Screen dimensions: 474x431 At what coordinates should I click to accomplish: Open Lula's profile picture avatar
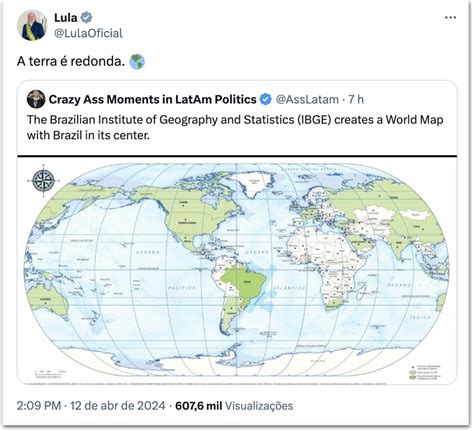tap(32, 25)
